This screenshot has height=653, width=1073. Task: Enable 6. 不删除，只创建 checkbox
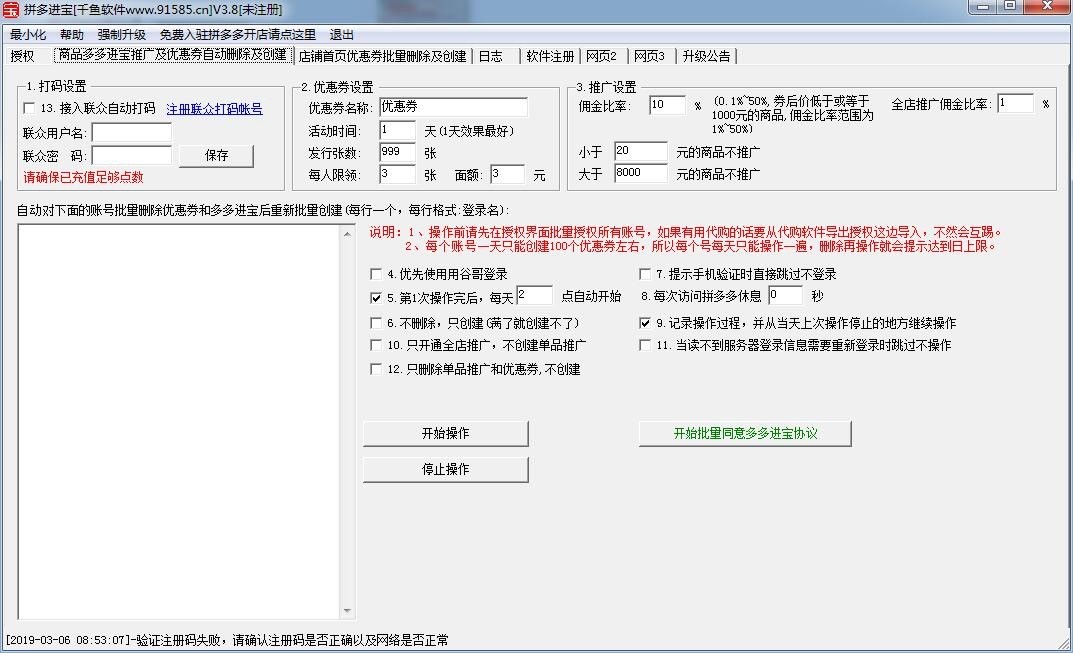point(376,322)
